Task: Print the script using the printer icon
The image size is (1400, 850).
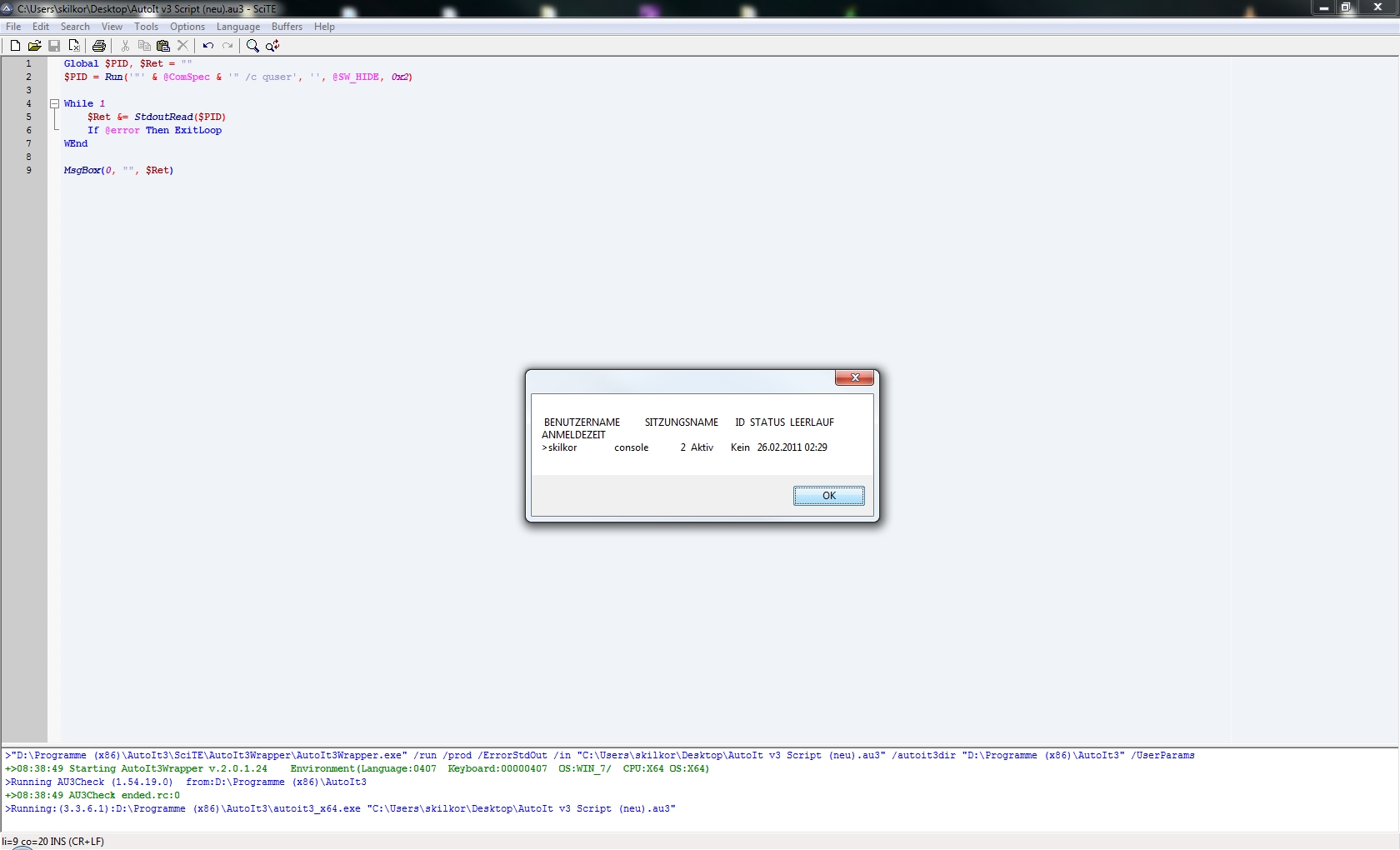Action: pos(99,46)
